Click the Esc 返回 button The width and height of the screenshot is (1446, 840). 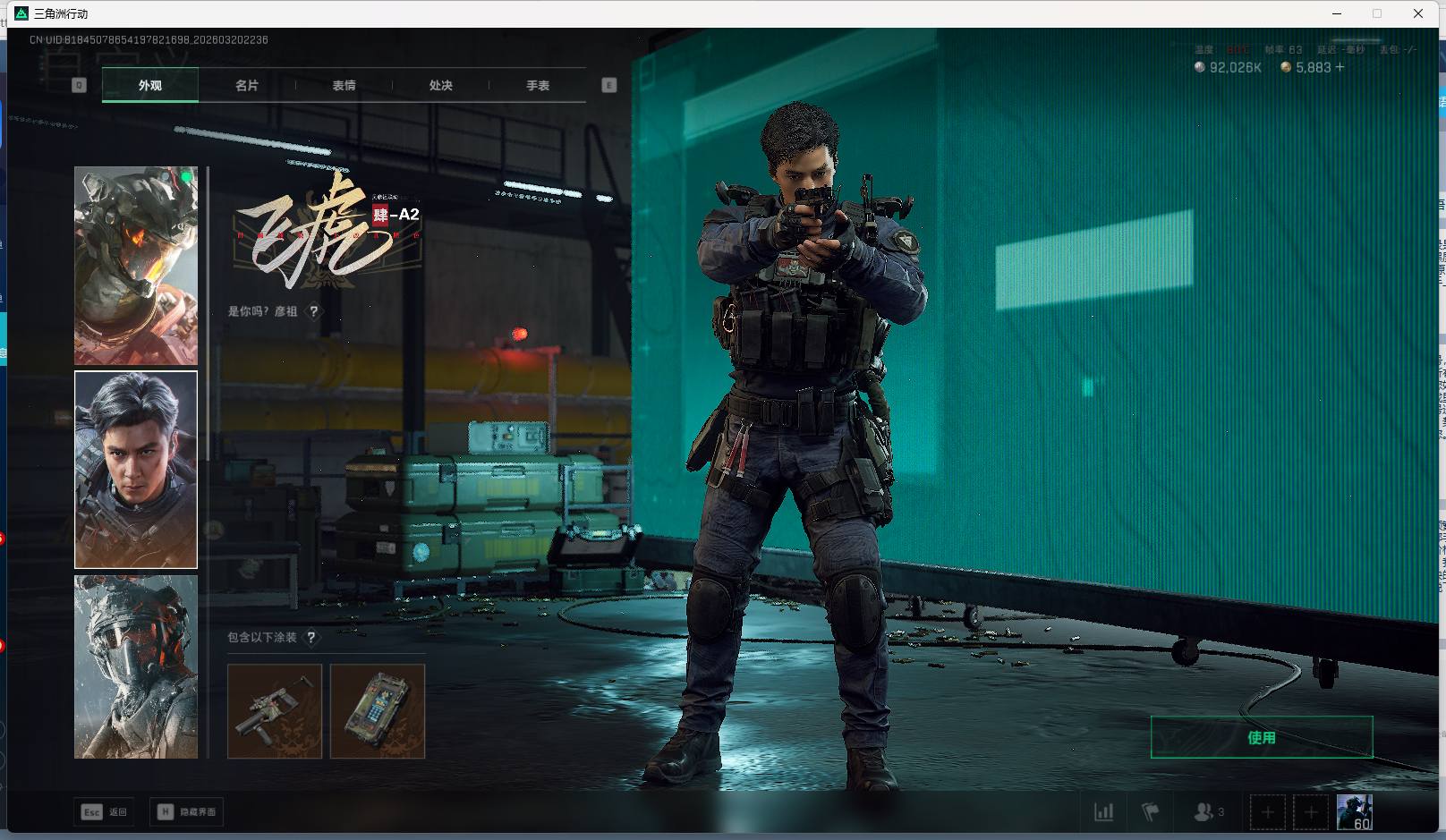(105, 811)
